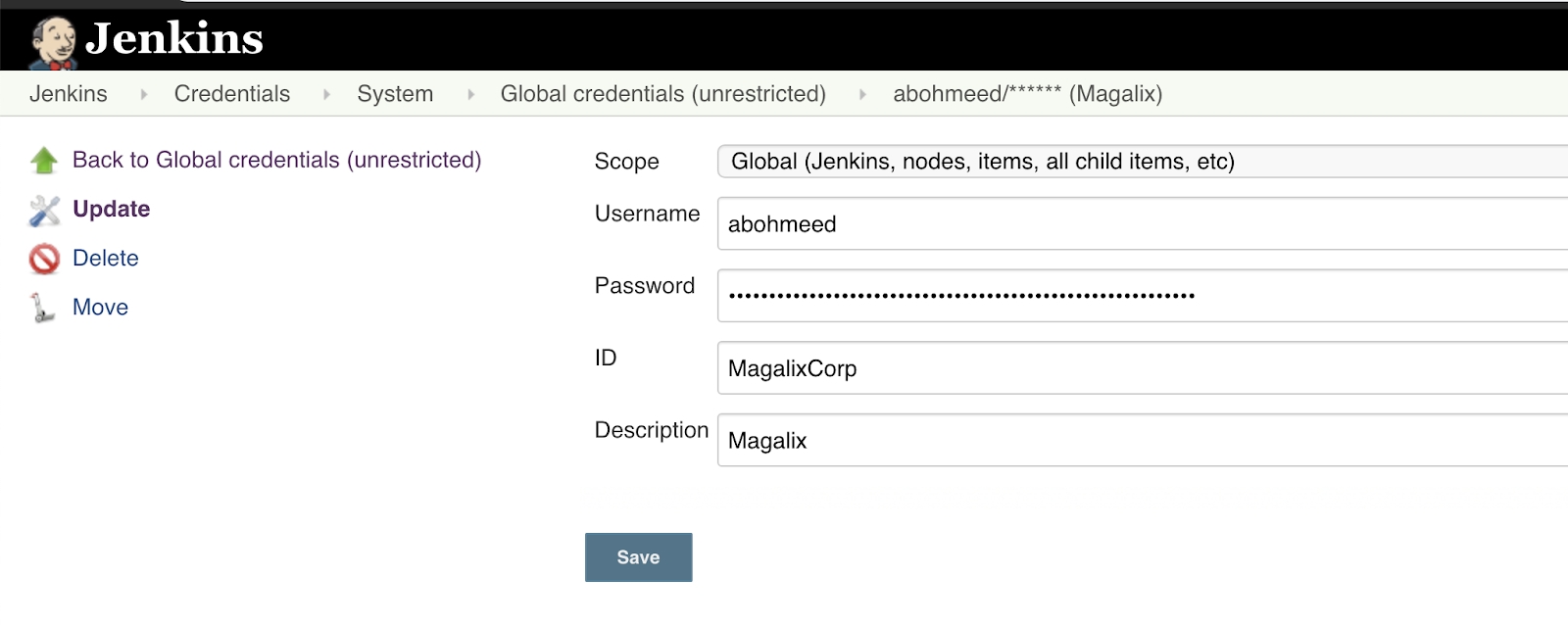Image resolution: width=1568 pixels, height=625 pixels.
Task: Go to Global credentials (unrestricted) breadcrumb
Action: tap(663, 94)
